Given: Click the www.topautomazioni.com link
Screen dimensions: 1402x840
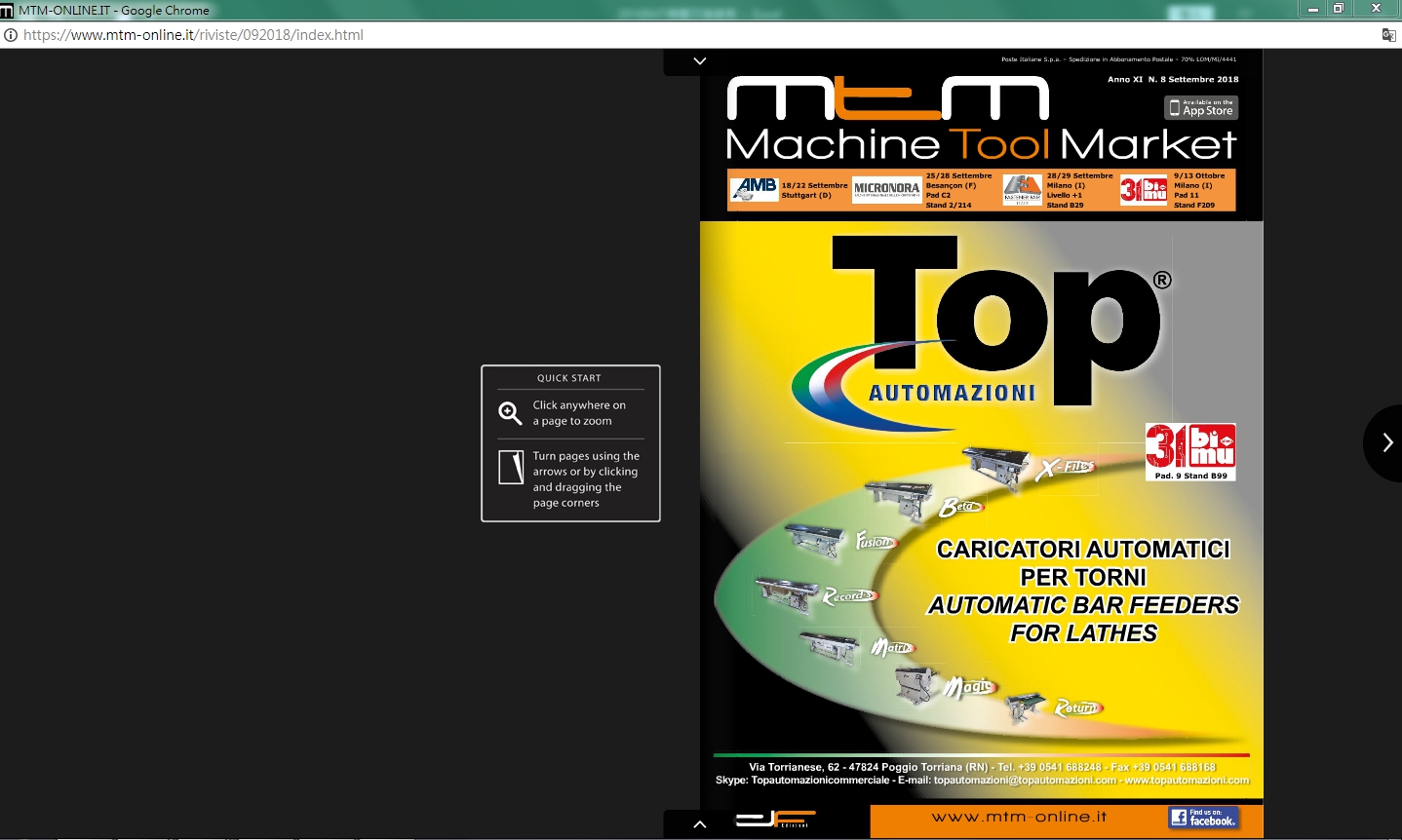Looking at the screenshot, I should click(x=1187, y=781).
